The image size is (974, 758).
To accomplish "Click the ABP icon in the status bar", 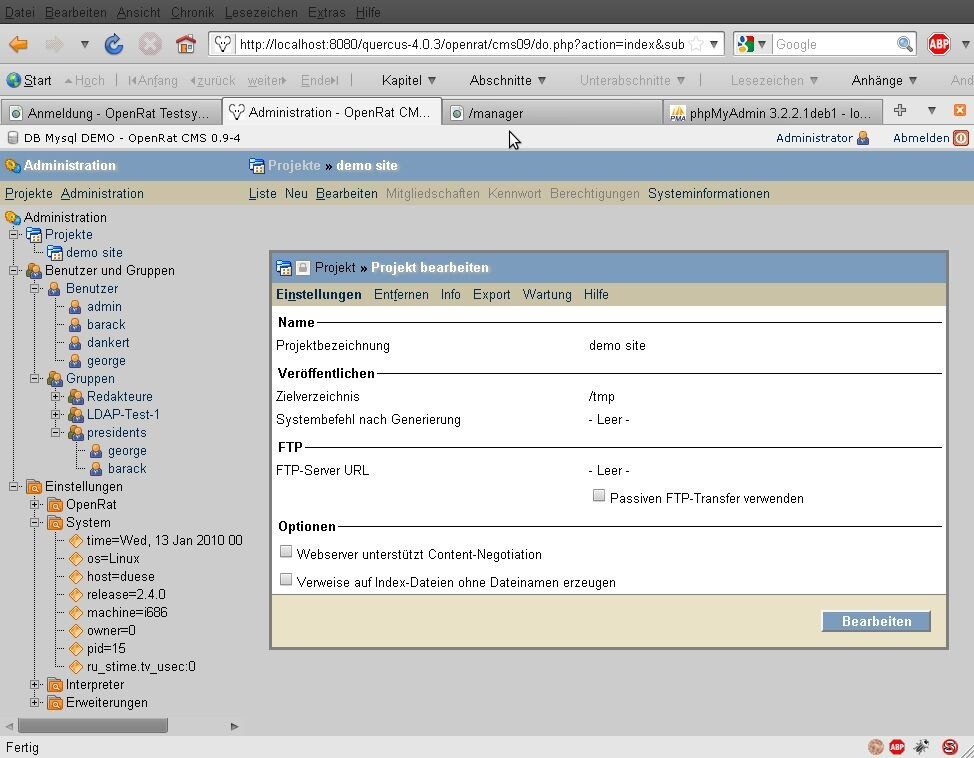I will (x=897, y=747).
